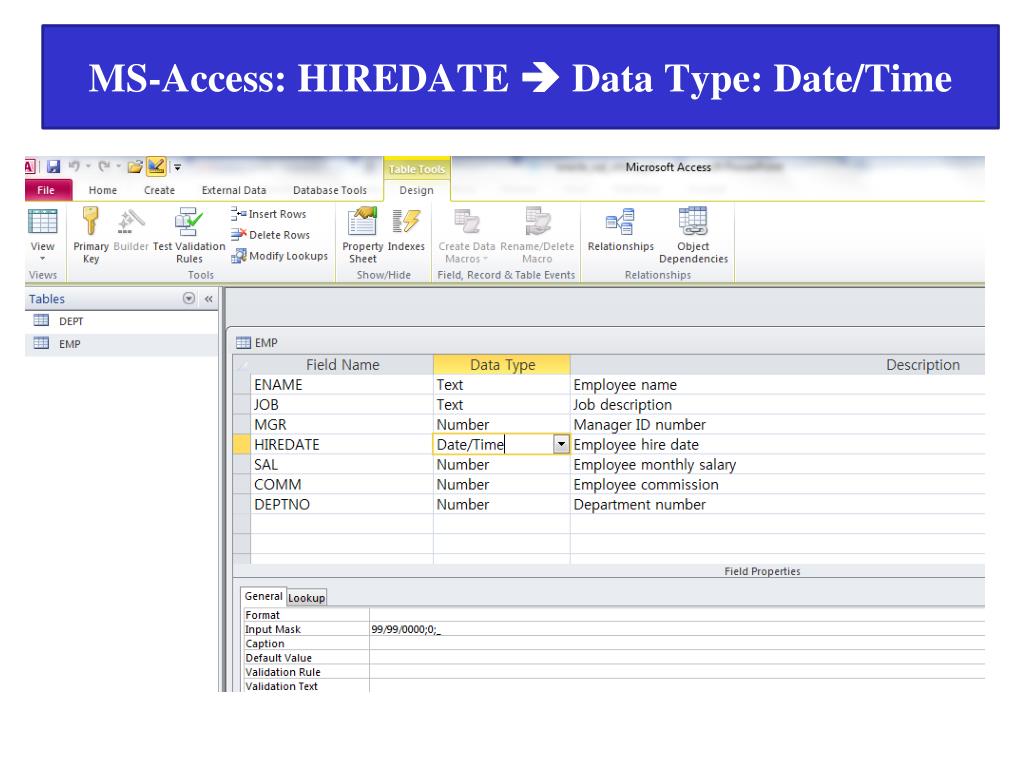
Task: Open the Relationships window
Action: coord(620,229)
